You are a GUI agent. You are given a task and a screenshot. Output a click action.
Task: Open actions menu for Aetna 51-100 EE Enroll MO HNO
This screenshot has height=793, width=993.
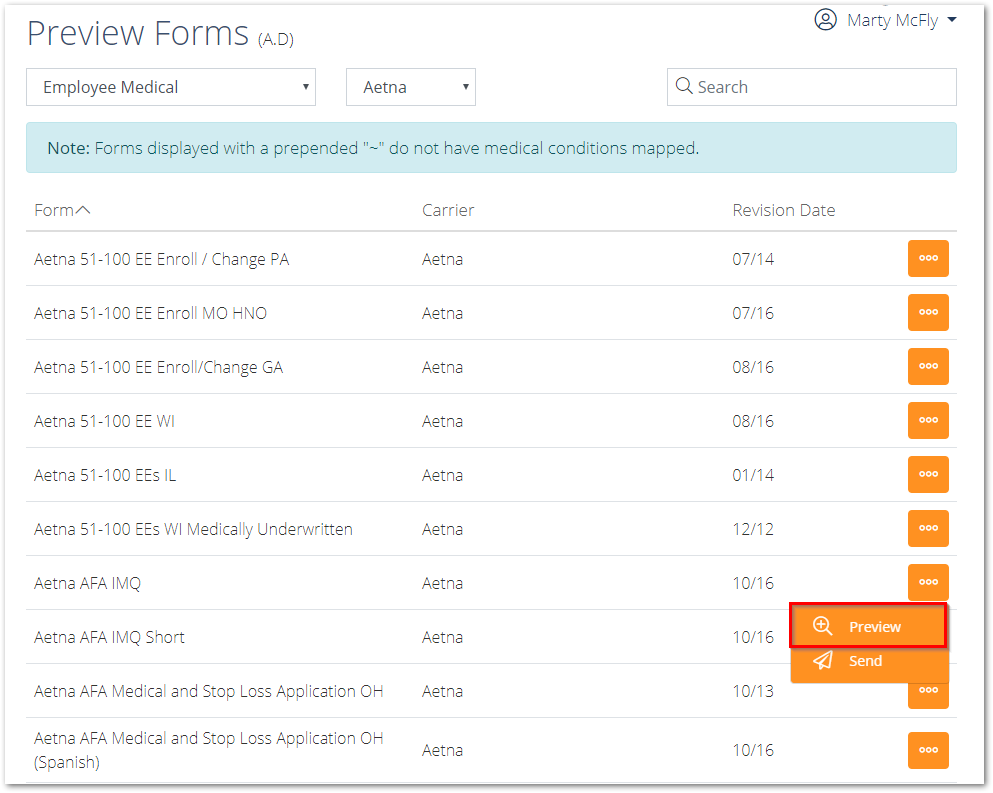click(928, 312)
